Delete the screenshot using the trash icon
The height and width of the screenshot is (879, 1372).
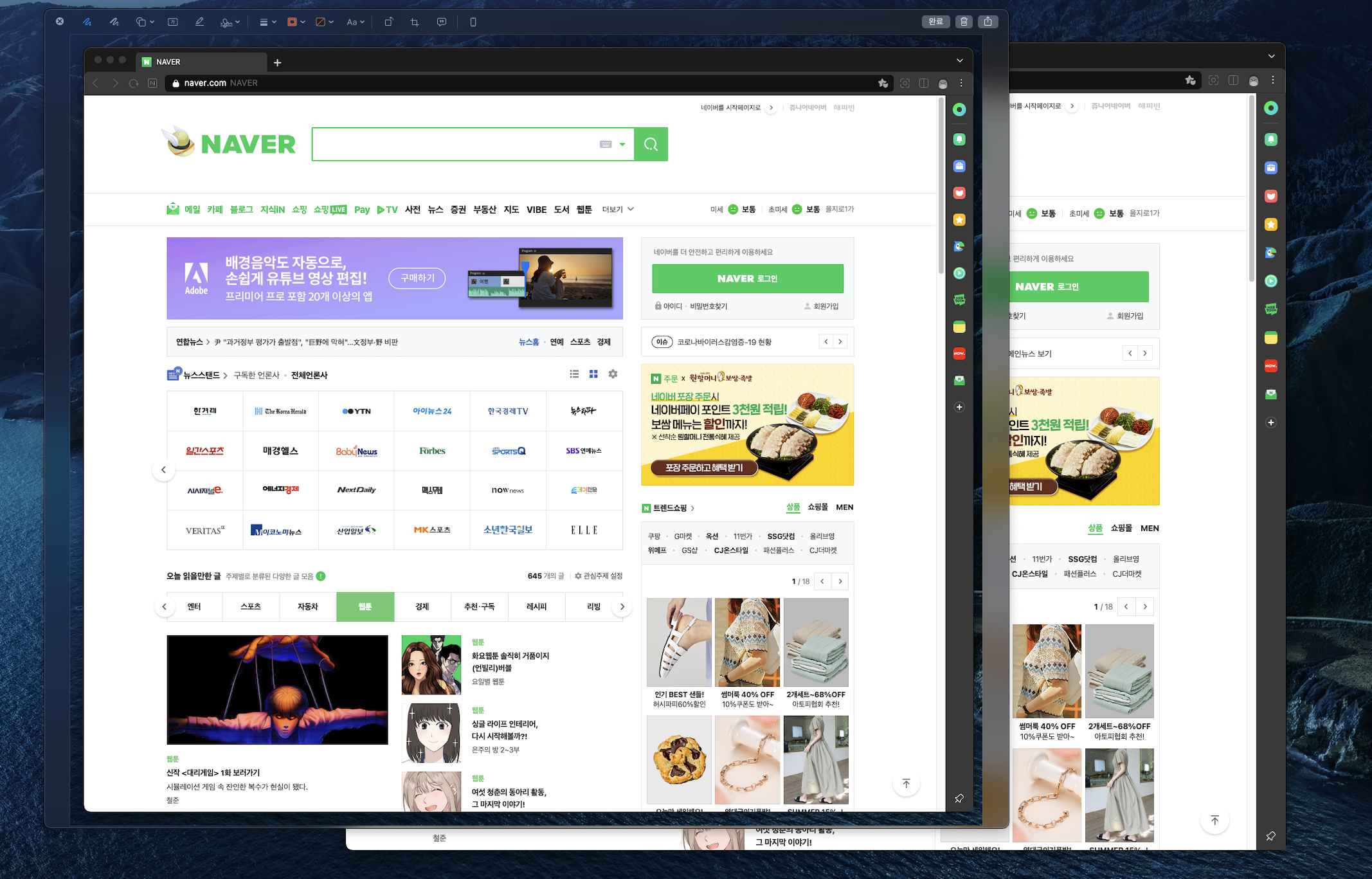(964, 22)
